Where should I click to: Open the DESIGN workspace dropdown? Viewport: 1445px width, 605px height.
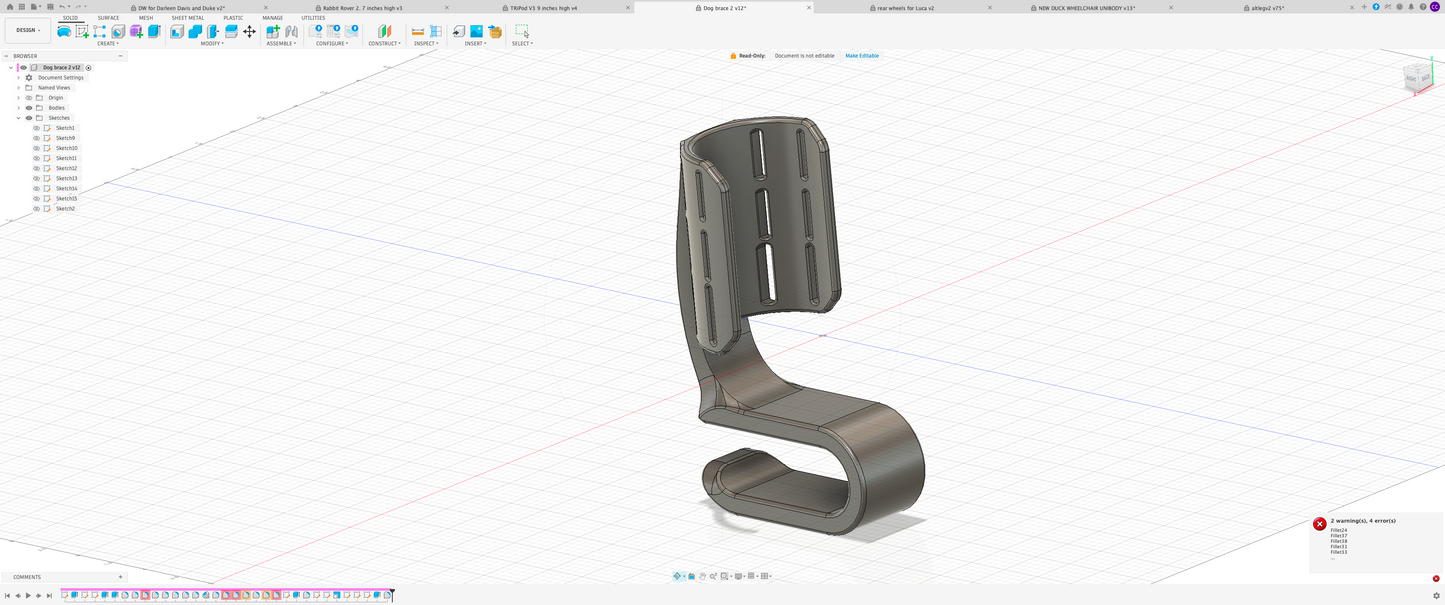(x=27, y=30)
